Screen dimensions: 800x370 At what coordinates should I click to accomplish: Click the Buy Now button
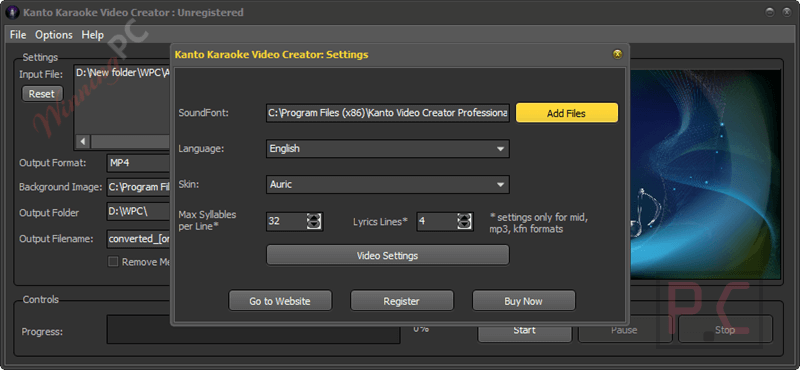(x=523, y=301)
